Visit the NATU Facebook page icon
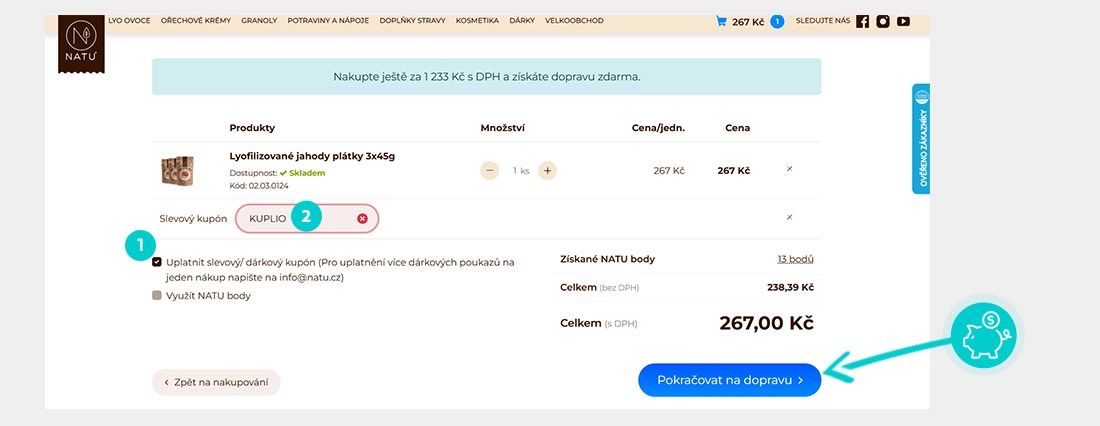 pyautogui.click(x=863, y=21)
